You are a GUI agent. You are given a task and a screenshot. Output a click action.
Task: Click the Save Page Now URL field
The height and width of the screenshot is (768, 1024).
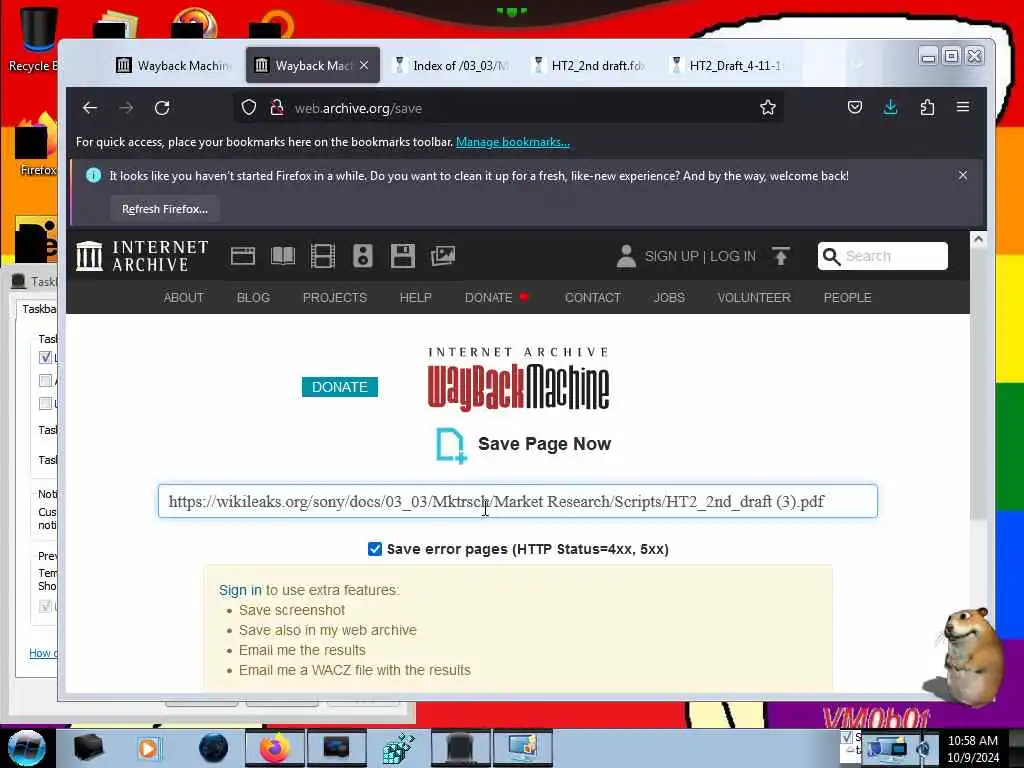tap(518, 502)
